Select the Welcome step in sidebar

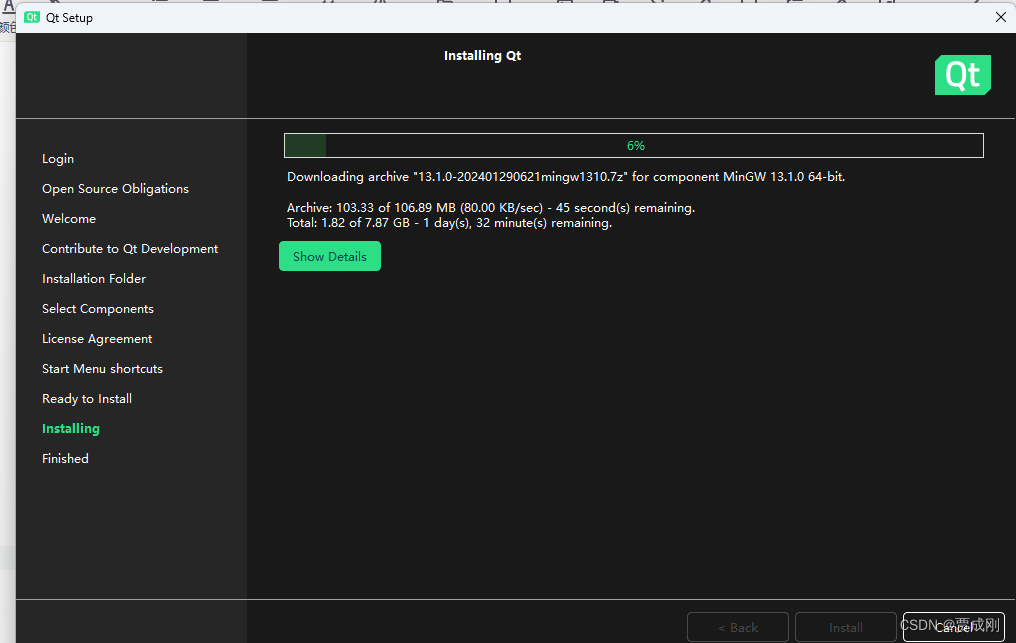tap(69, 218)
